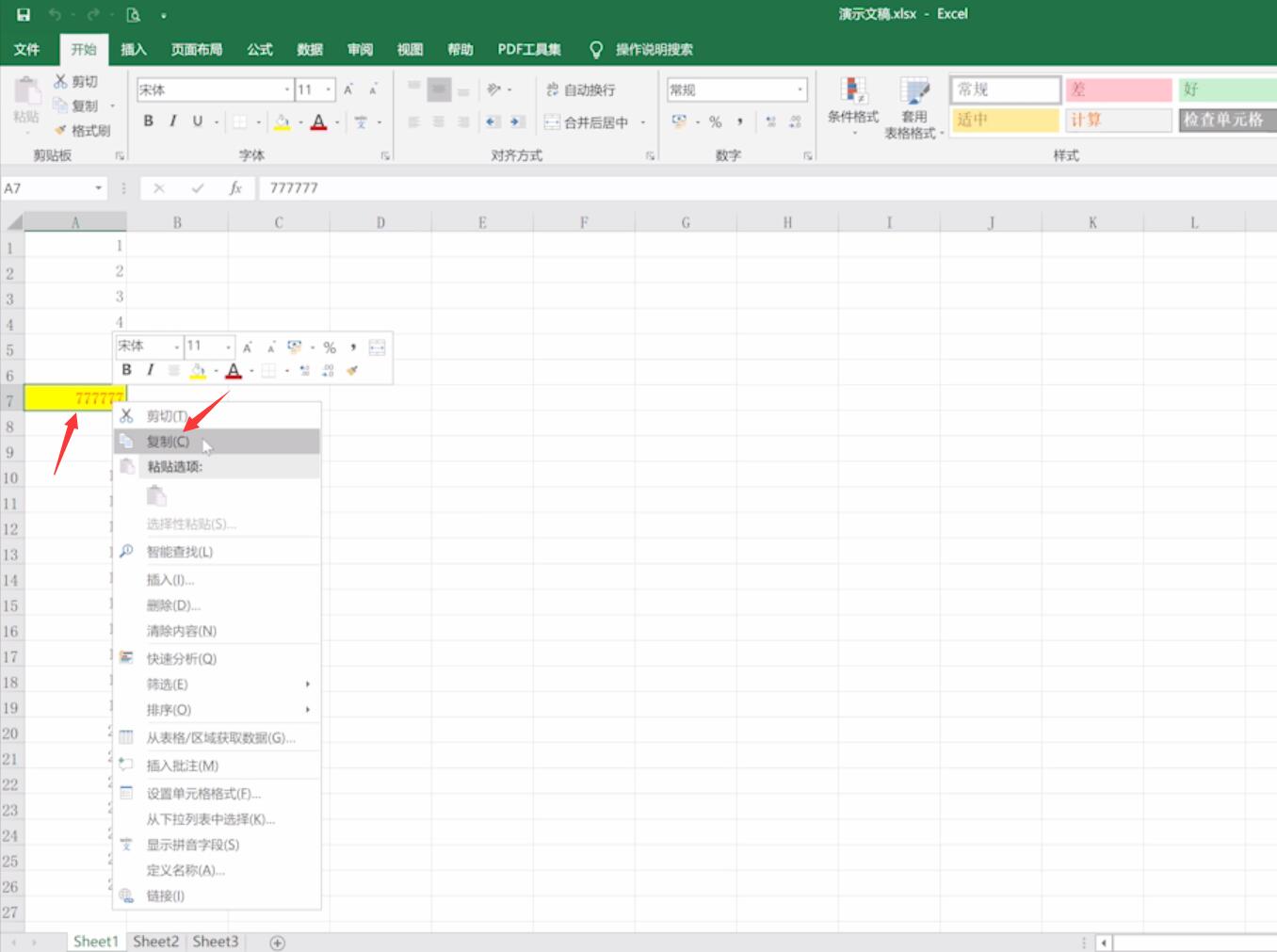Screen dimensions: 1277x952
Task: Click the ribbon fill color bucket icon
Action: 282,121
